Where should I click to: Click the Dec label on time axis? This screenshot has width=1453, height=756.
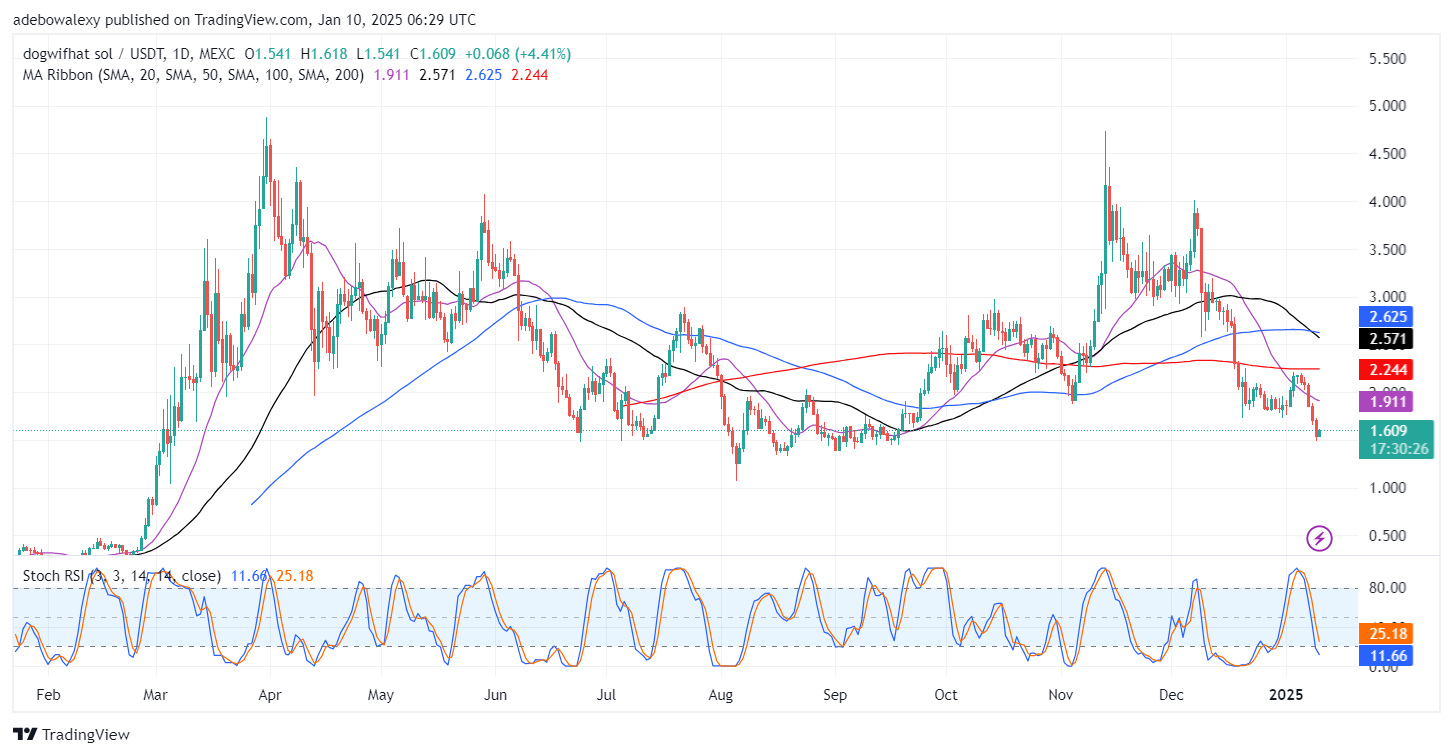point(1173,693)
